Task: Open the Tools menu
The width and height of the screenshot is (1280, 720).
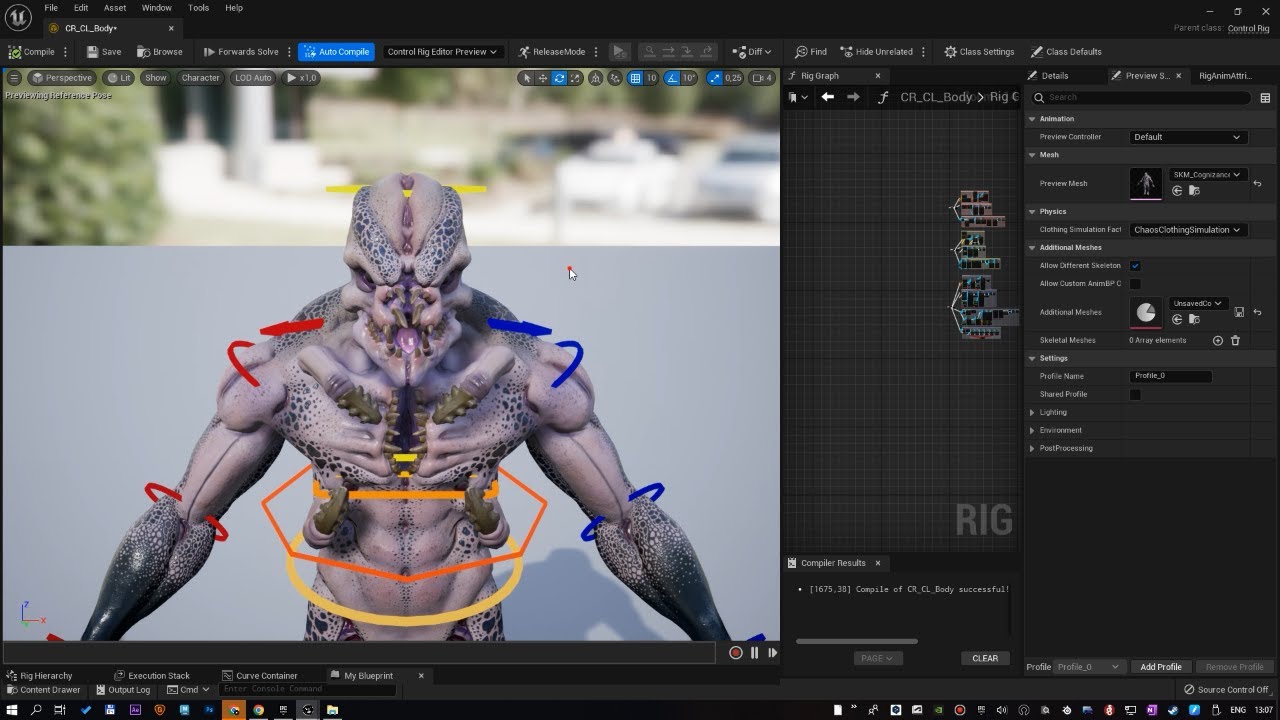Action: [x=199, y=8]
